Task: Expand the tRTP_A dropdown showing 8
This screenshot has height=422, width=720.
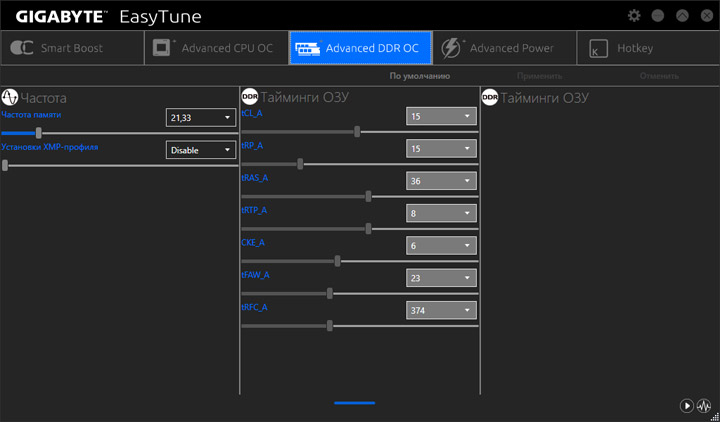Action: pyautogui.click(x=441, y=213)
